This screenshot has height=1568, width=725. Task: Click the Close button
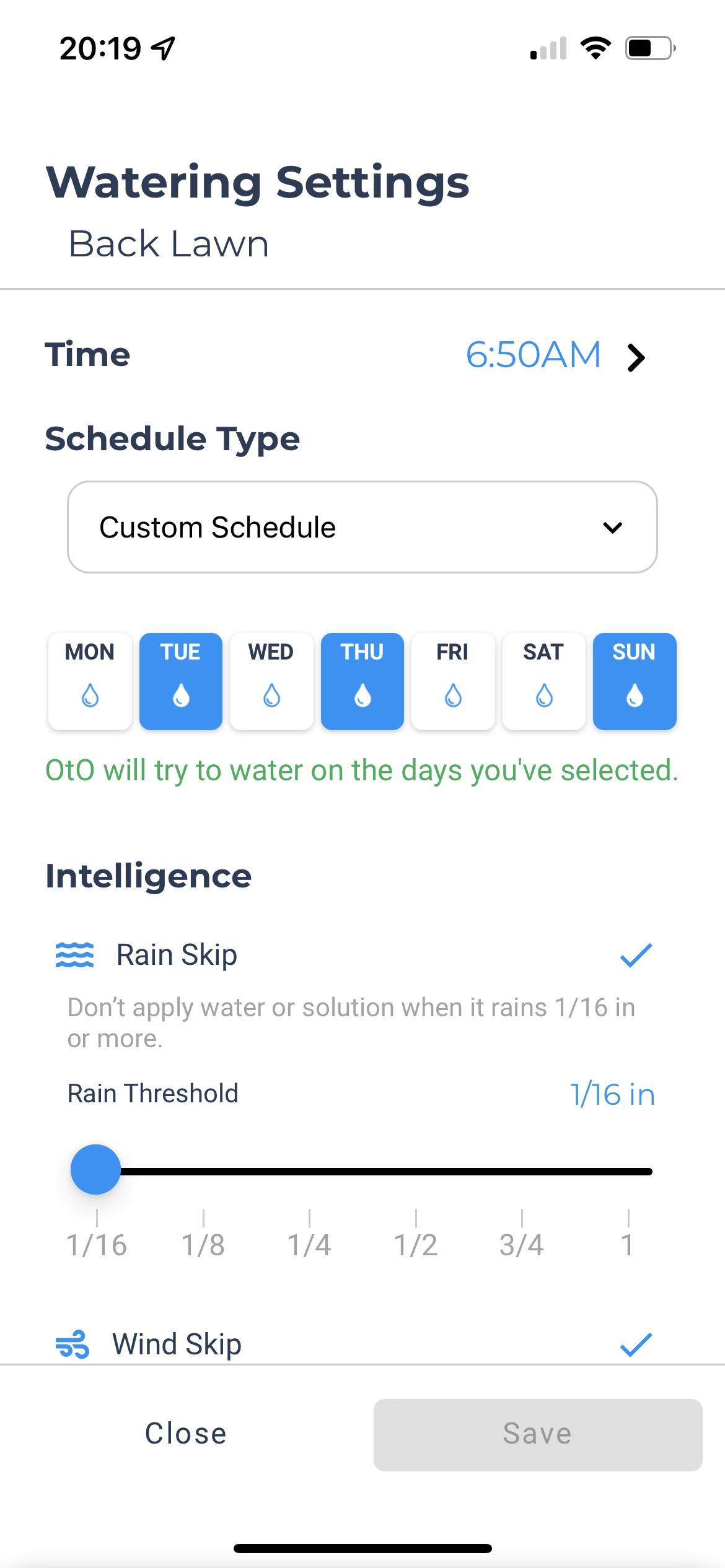(x=186, y=1434)
